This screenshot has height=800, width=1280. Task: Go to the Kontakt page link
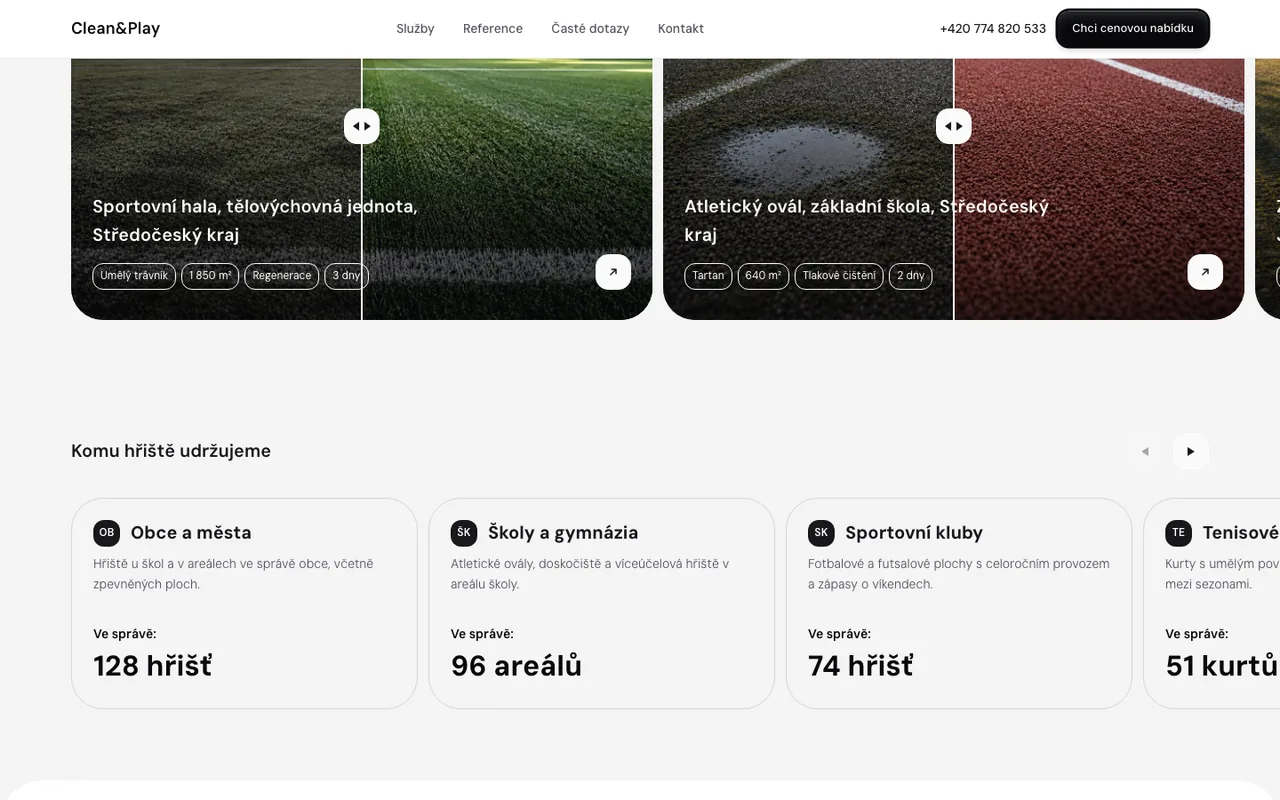681,29
